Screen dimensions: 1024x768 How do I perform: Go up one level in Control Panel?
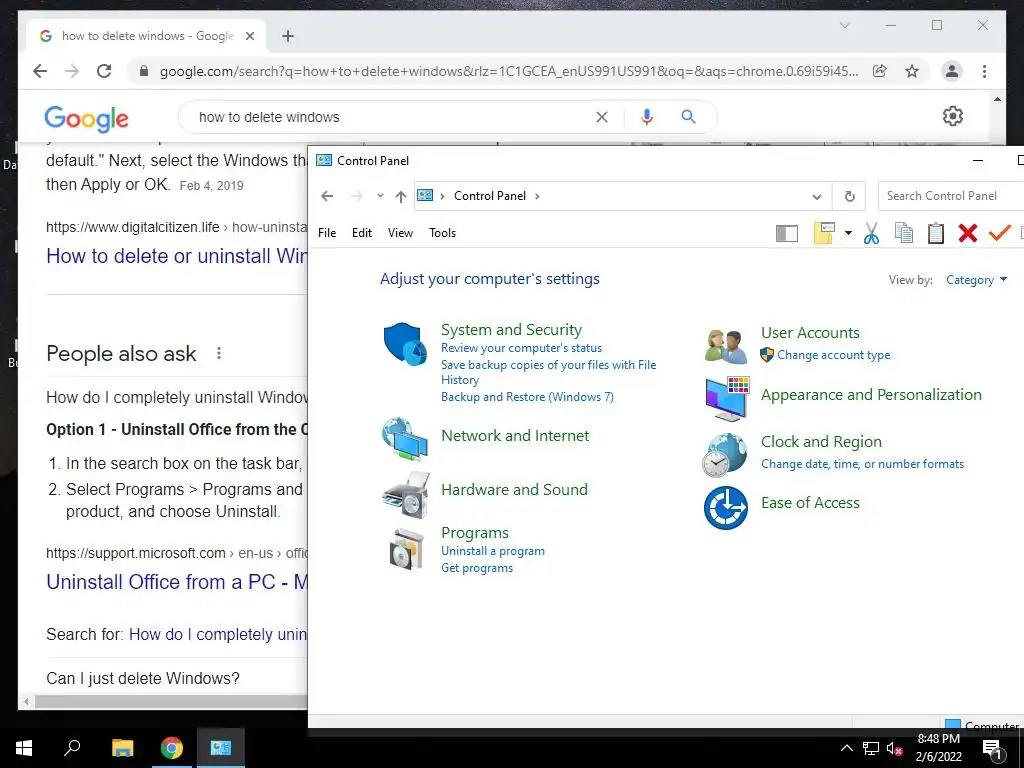tap(401, 196)
